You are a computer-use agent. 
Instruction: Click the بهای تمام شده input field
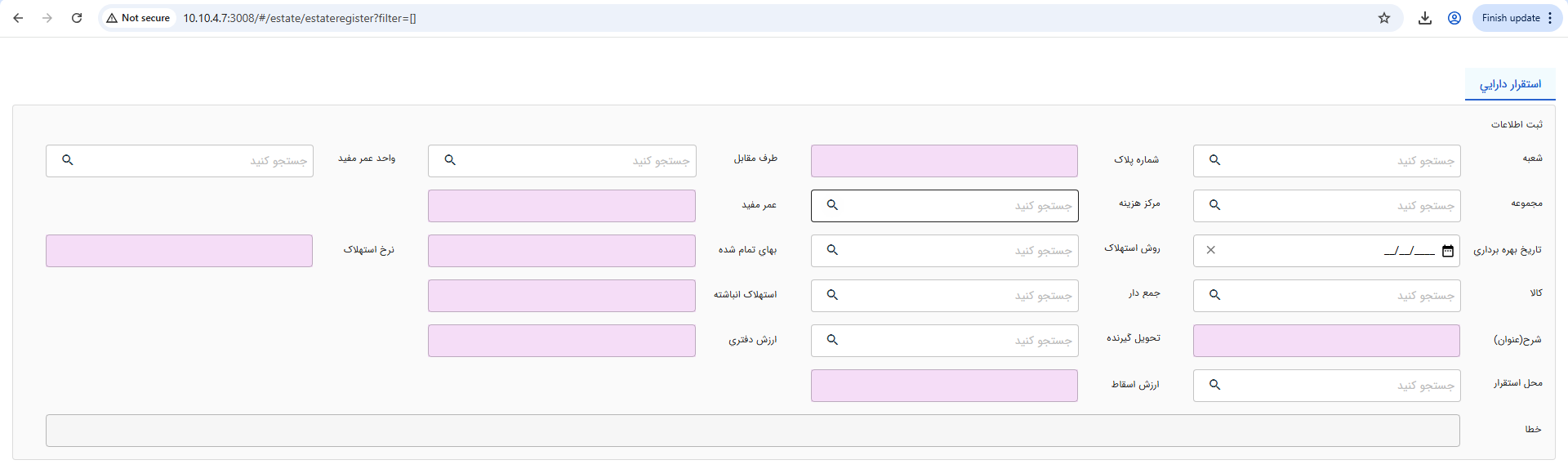561,251
